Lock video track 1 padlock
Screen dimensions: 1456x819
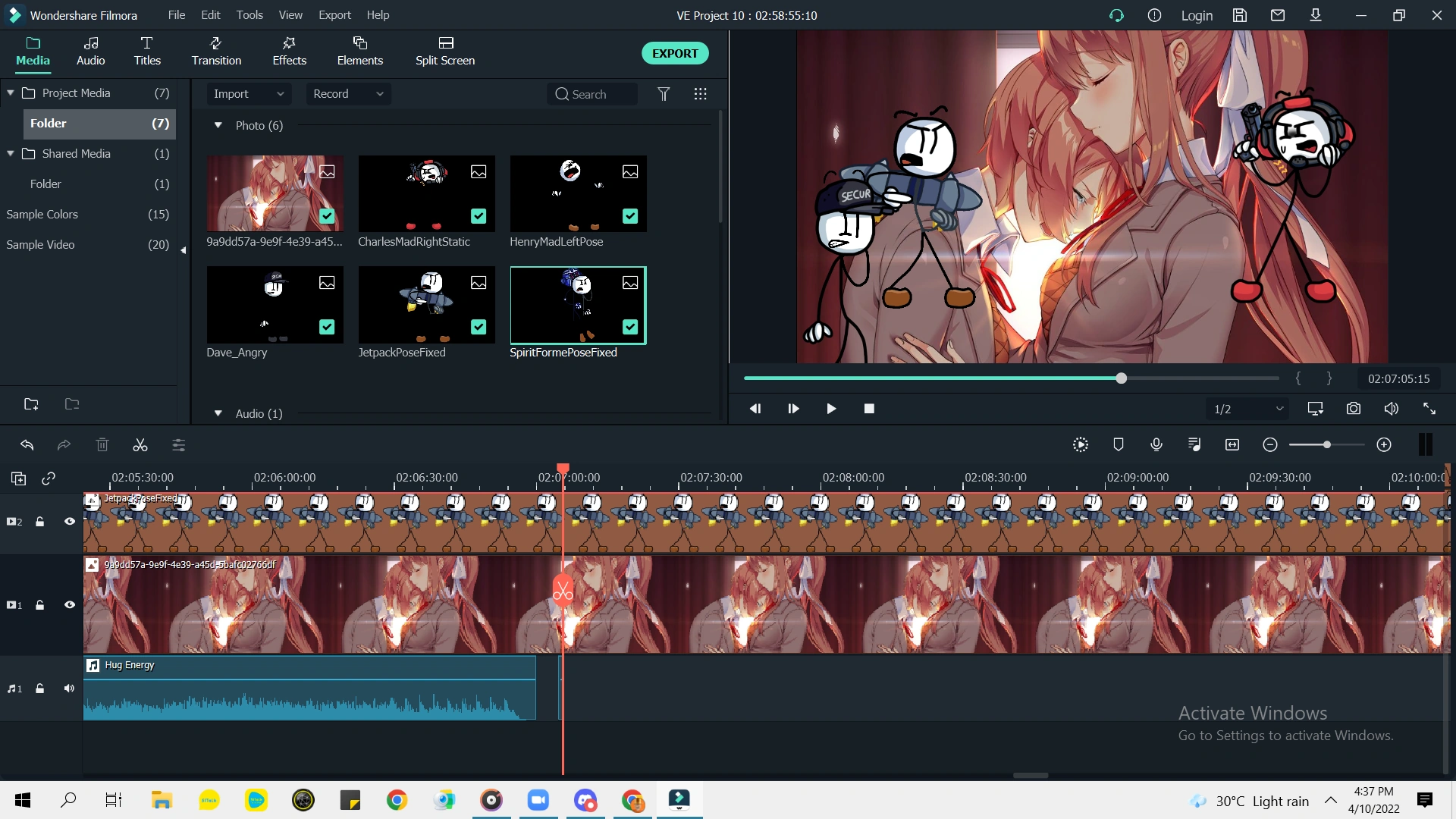coord(39,605)
